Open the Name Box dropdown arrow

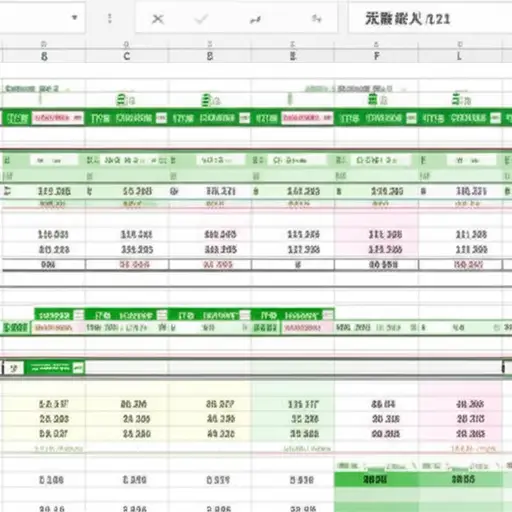point(75,18)
